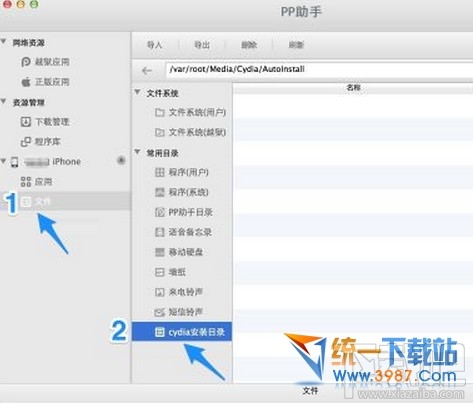
Task: Collapse the 网络资源 section
Action: click(x=4, y=42)
